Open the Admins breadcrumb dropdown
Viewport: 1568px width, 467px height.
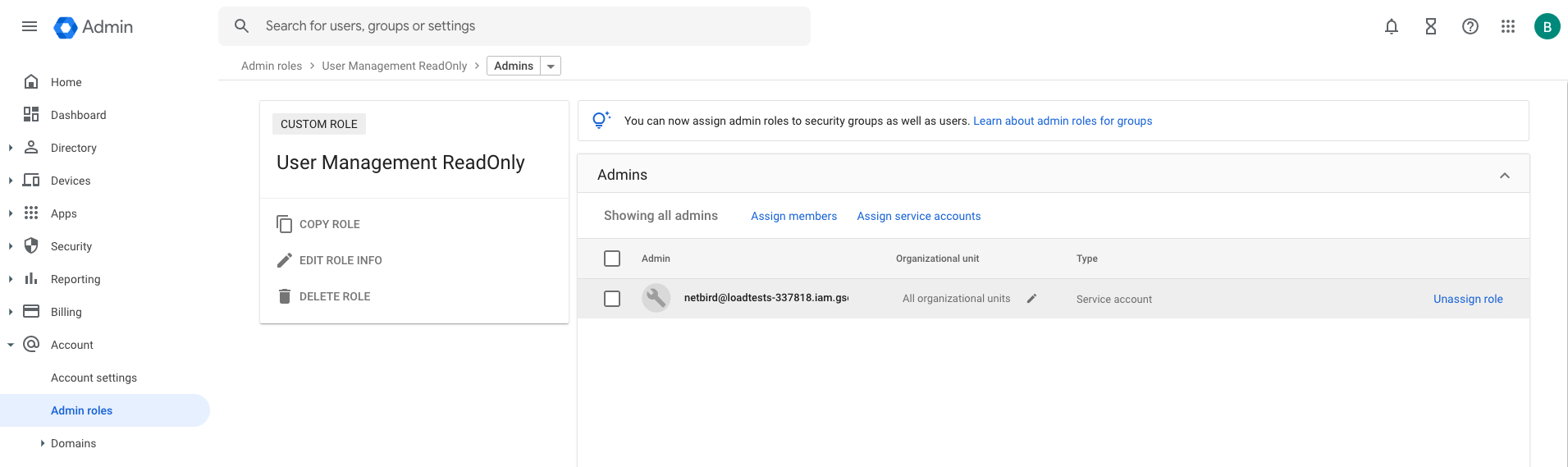pos(551,66)
